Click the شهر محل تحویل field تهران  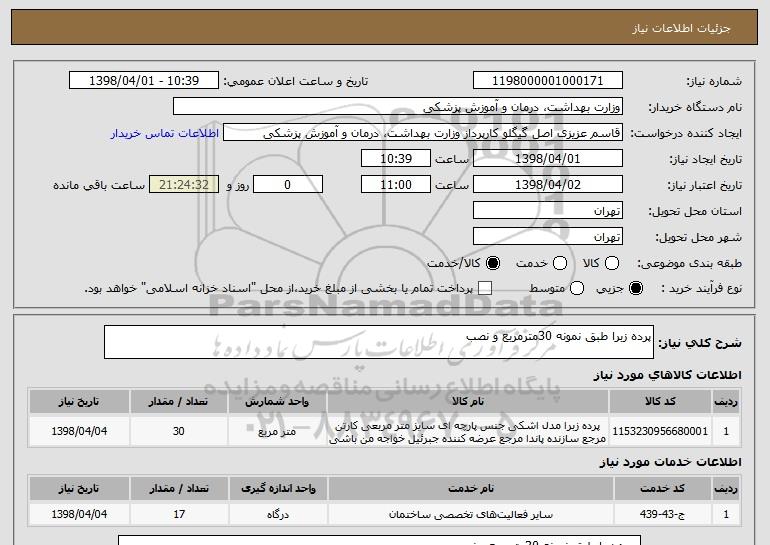point(548,237)
